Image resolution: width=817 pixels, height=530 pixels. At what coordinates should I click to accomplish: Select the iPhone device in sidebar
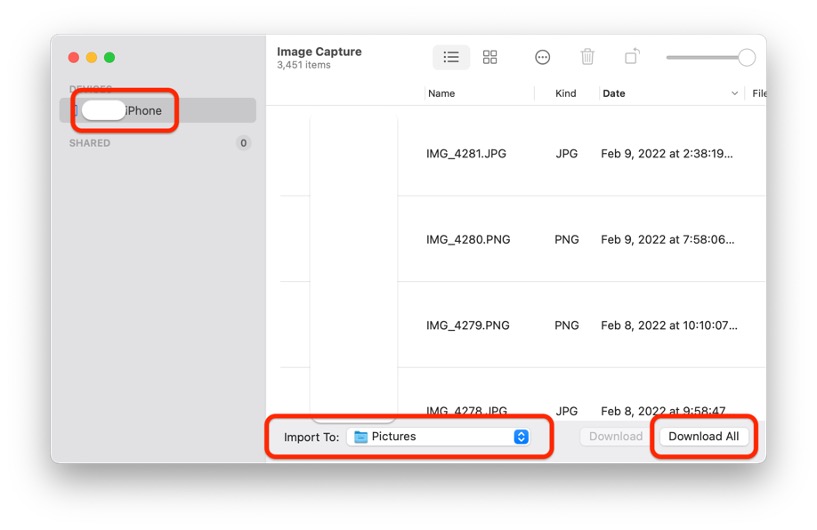[143, 111]
